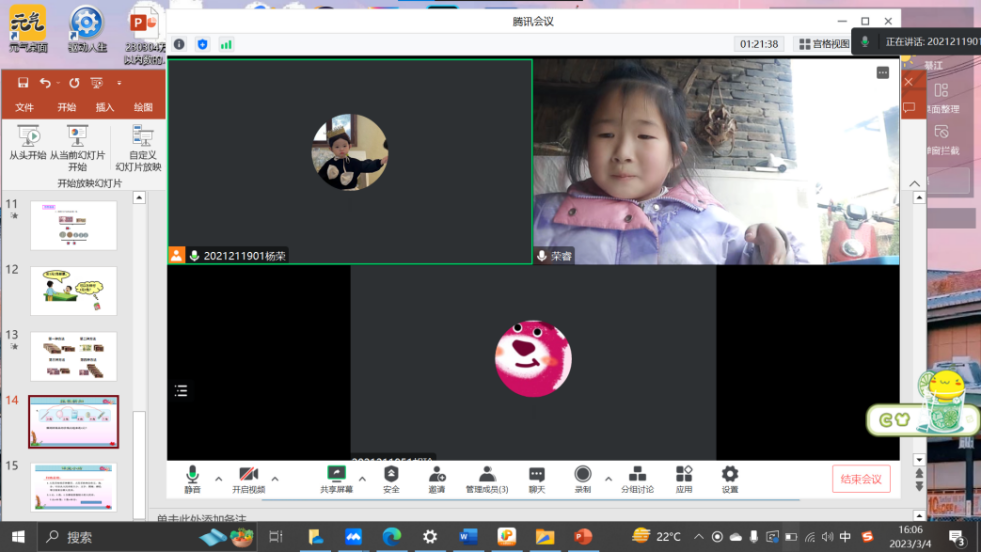The height and width of the screenshot is (552, 981).
Task: Mute the microphone (静音)
Action: pos(192,478)
